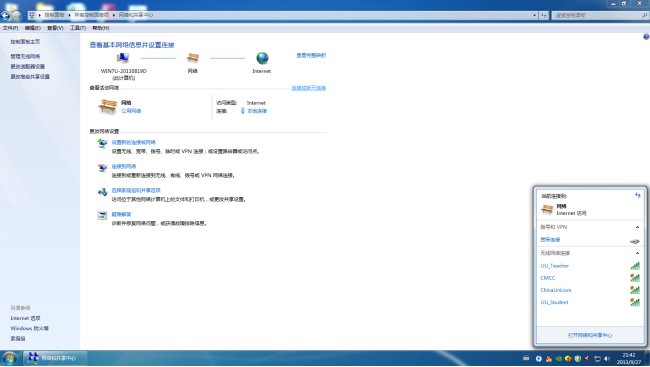
Task: Expand arrow after 所有控制面板项 breadcrumb
Action: 114,15
